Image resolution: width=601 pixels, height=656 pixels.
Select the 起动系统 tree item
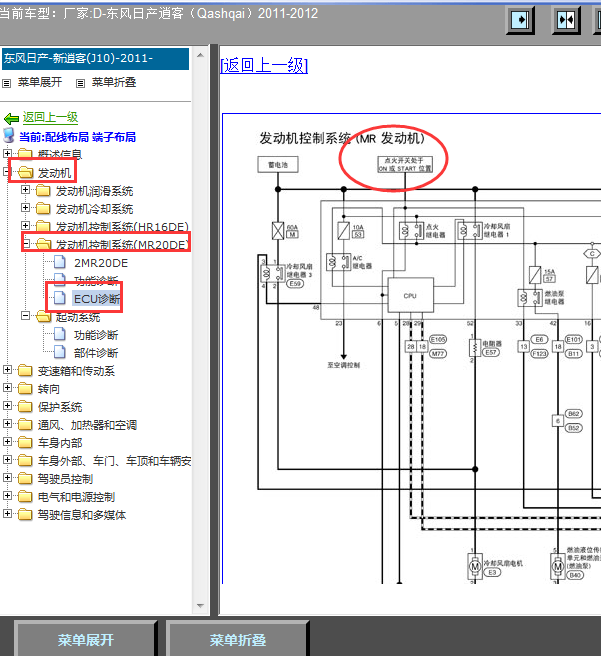pyautogui.click(x=78, y=317)
